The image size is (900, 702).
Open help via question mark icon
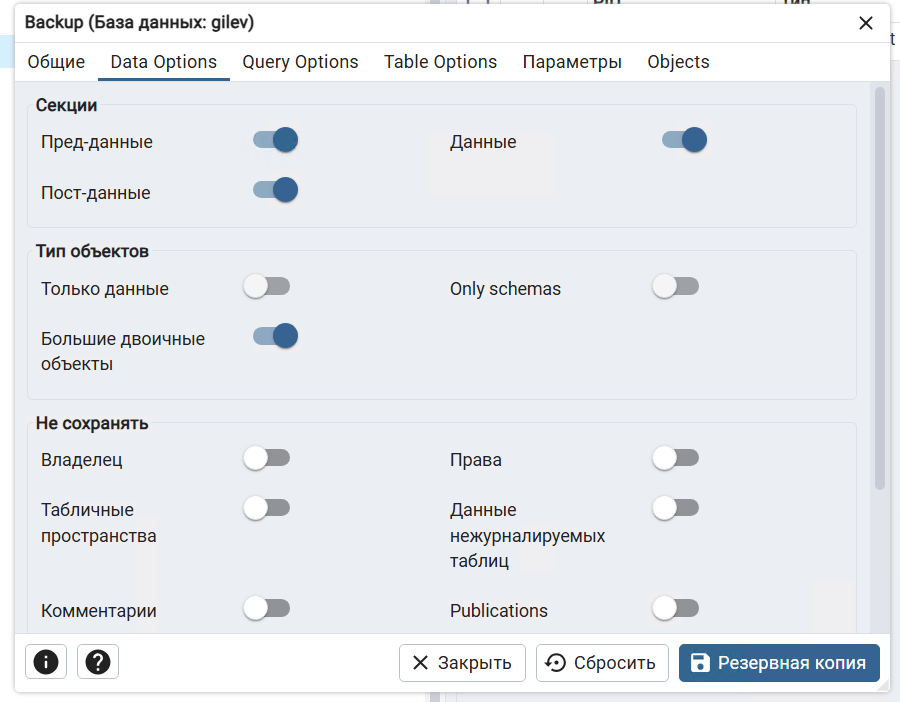pos(98,662)
